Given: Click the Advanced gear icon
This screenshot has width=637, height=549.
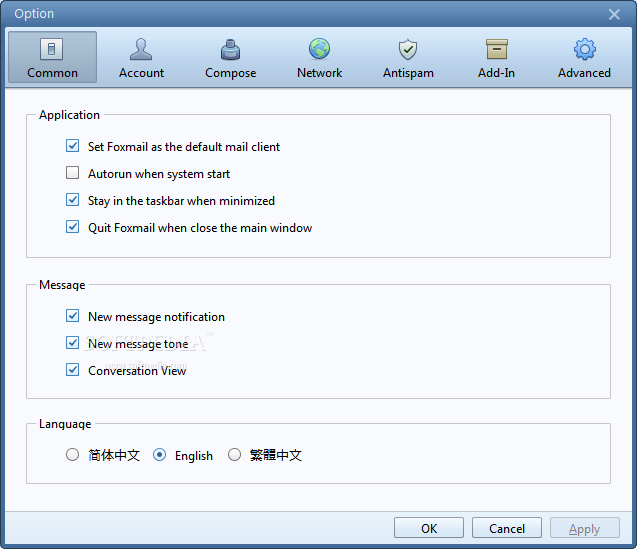Looking at the screenshot, I should point(585,49).
